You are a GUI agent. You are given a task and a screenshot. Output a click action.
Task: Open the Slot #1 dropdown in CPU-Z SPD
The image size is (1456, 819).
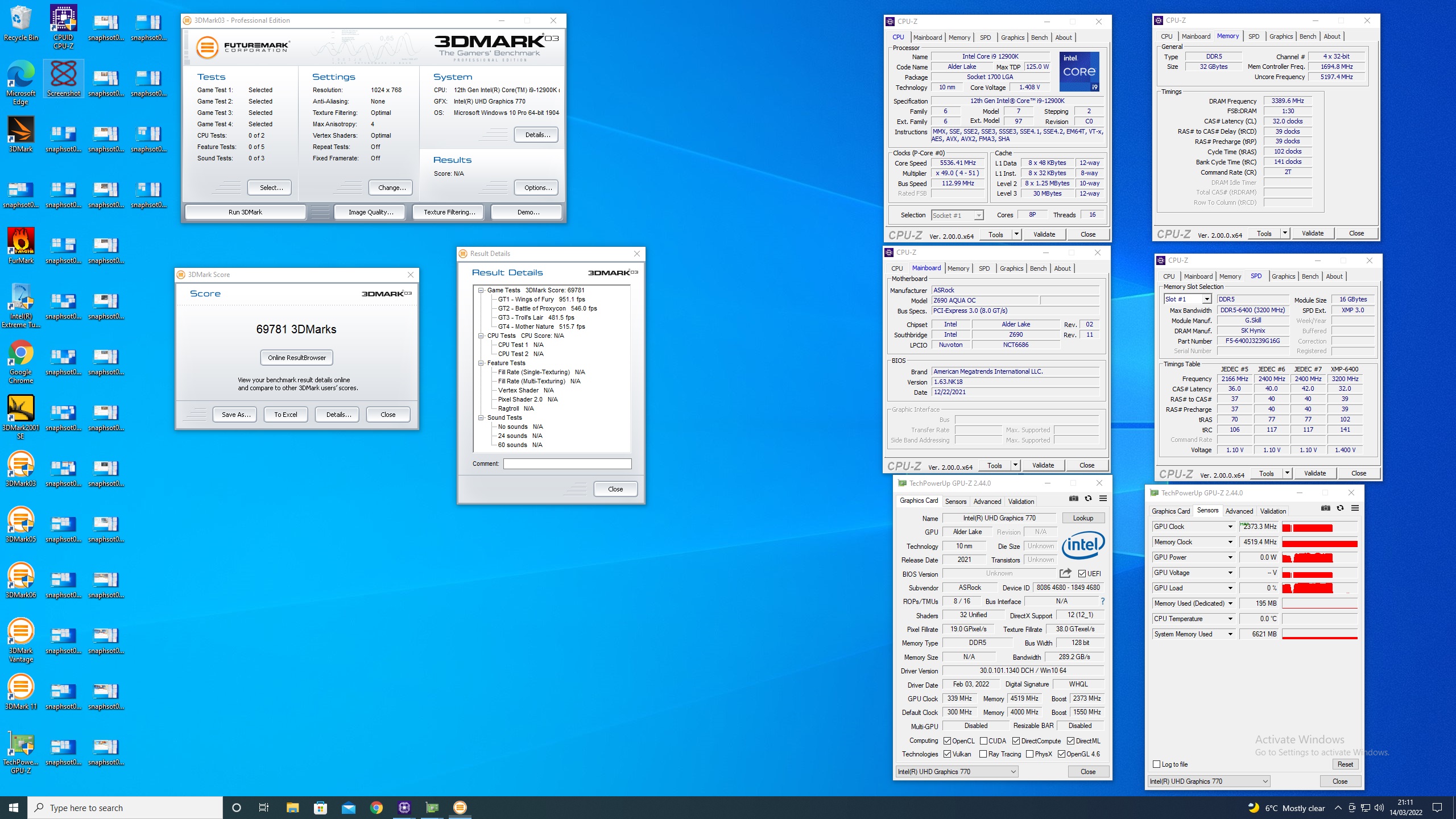coord(1187,299)
